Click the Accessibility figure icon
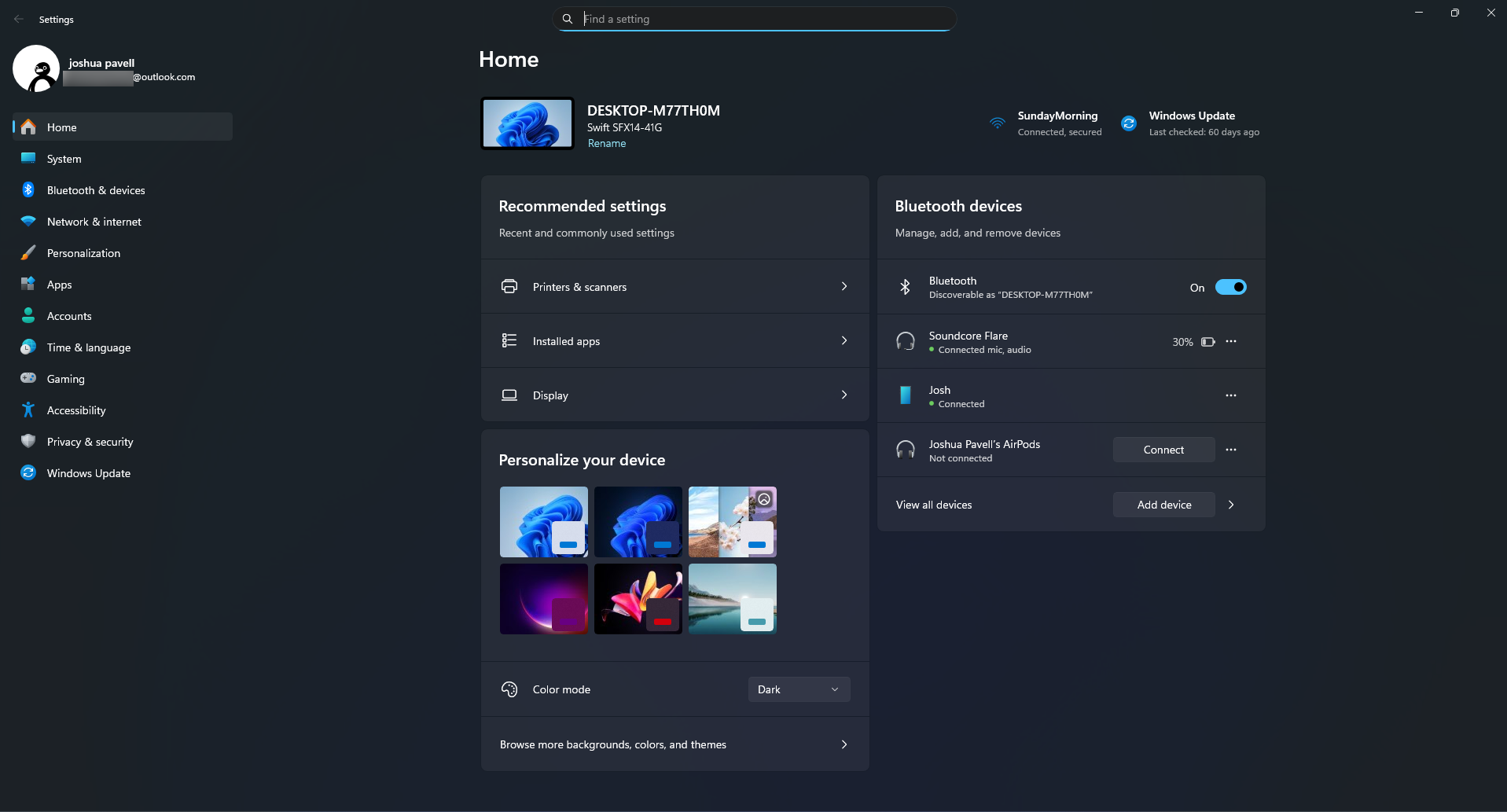The width and height of the screenshot is (1507, 812). click(x=28, y=410)
